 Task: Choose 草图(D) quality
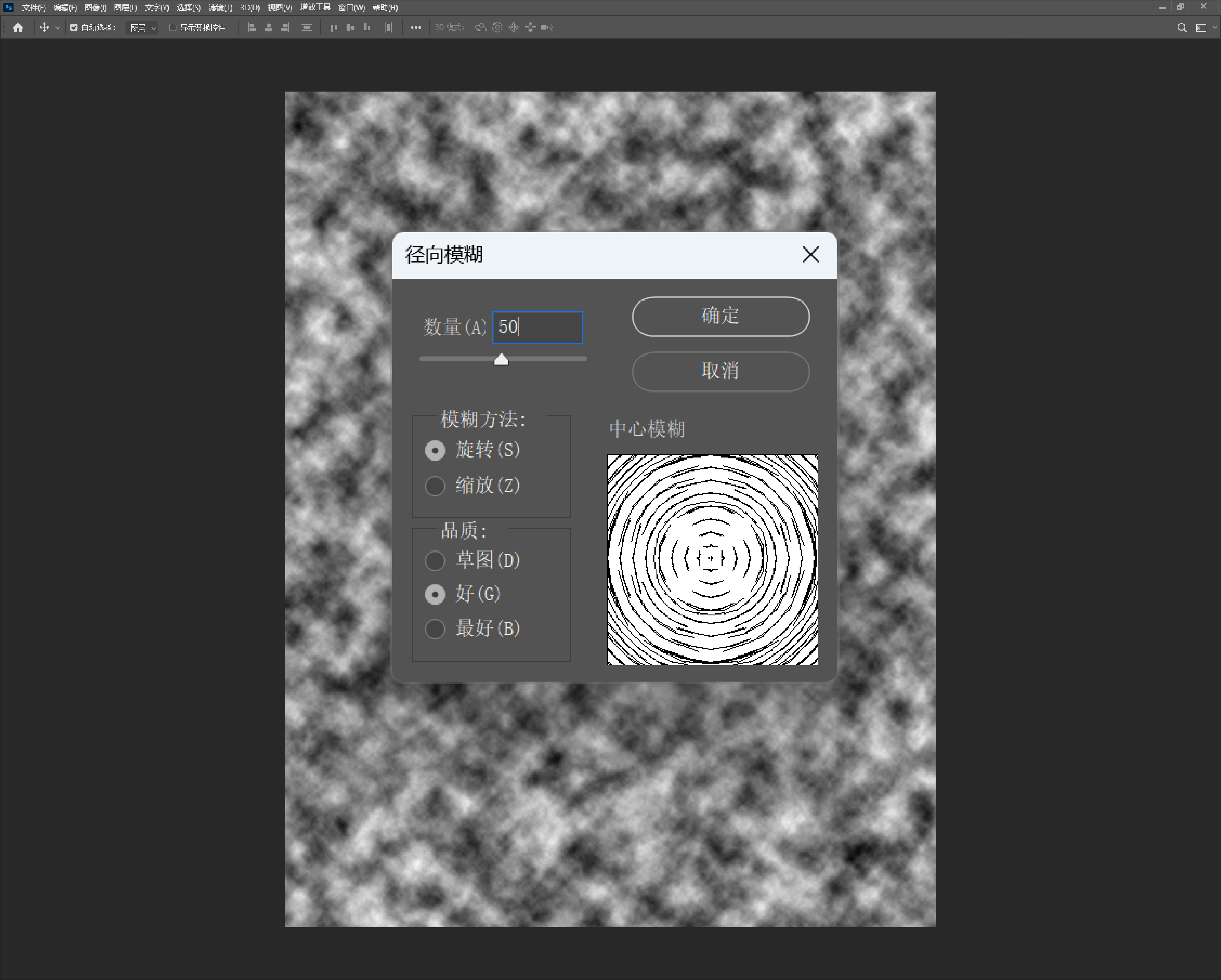(435, 560)
